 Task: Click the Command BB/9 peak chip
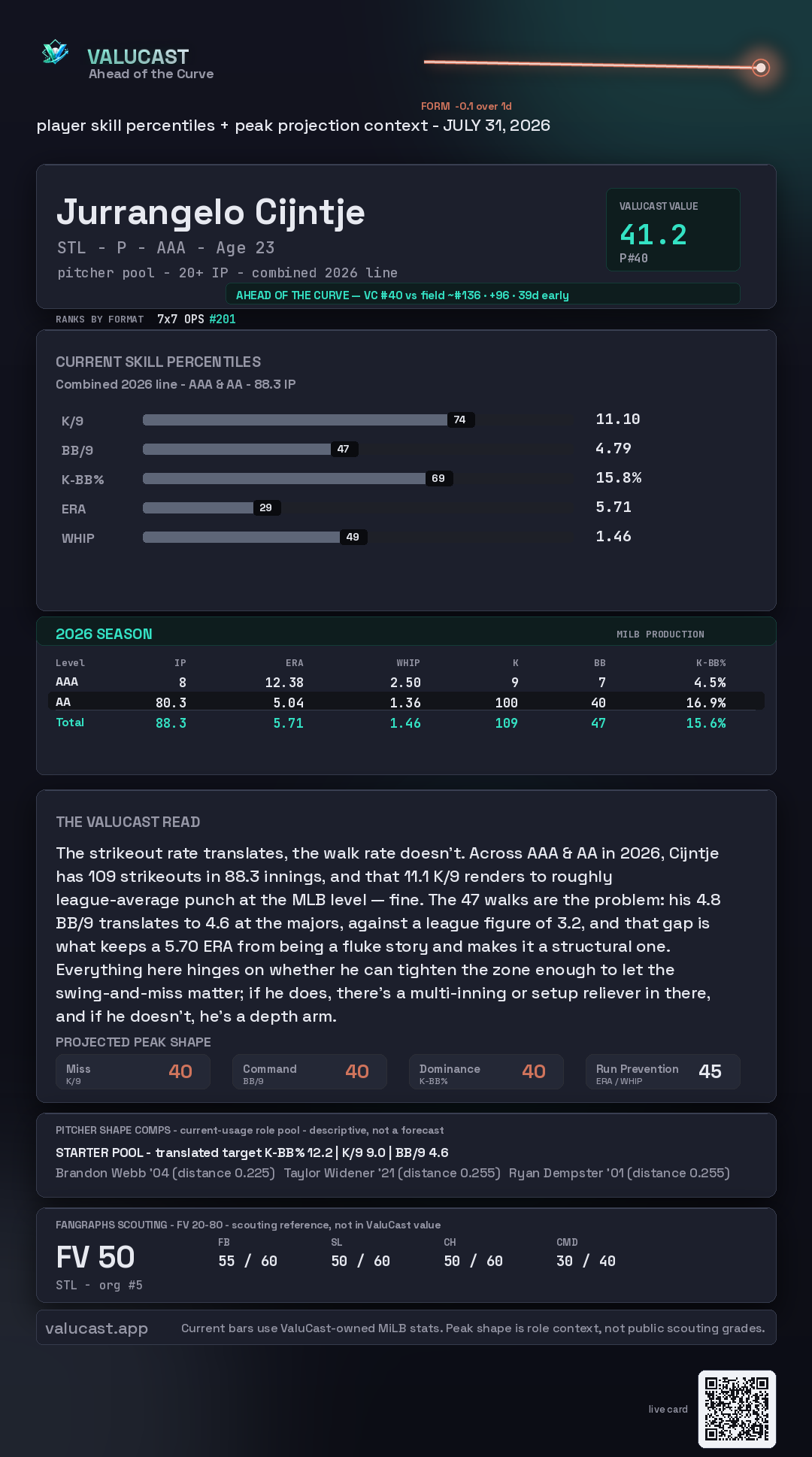pos(310,1072)
